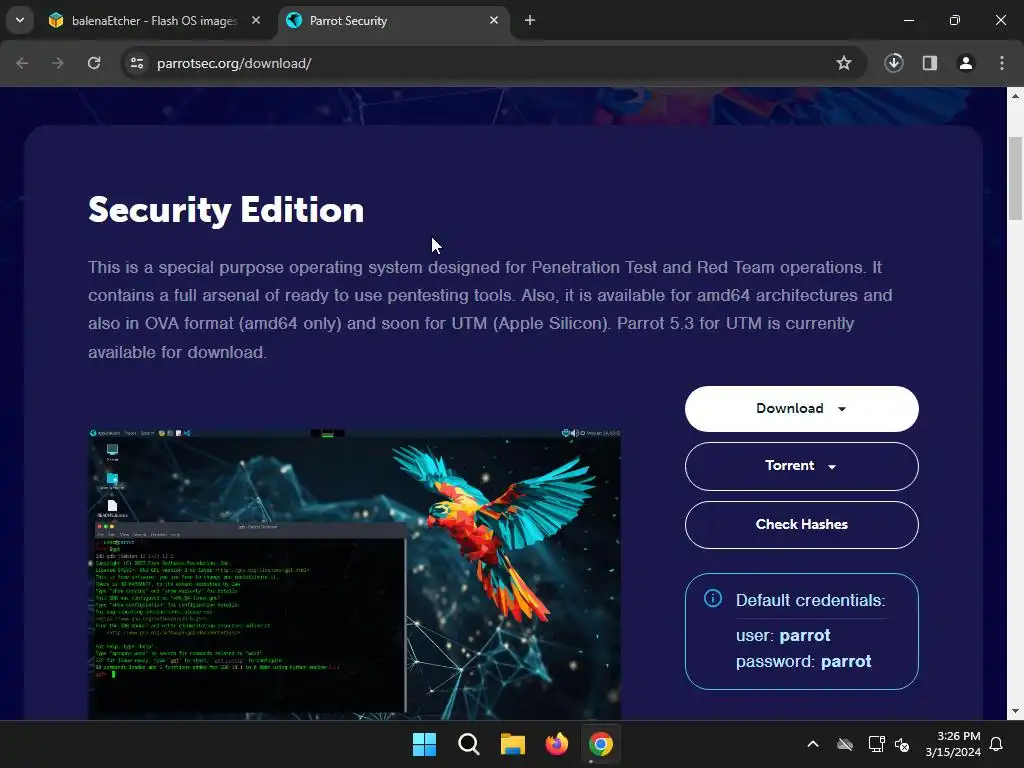
Task: Click the Security Edition heading
Action: pos(226,210)
